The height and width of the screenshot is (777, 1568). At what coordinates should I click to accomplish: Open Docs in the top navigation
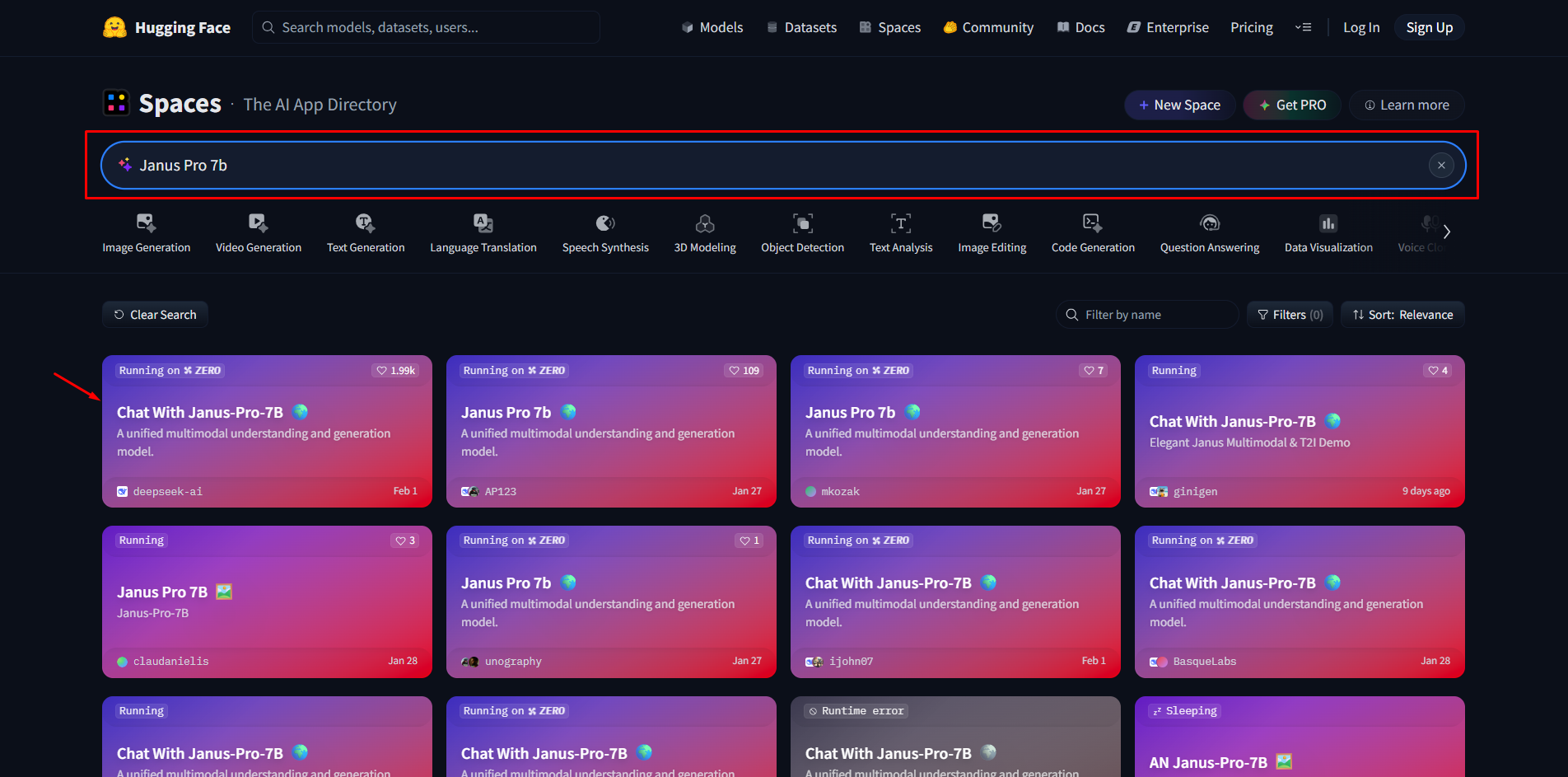point(1080,27)
